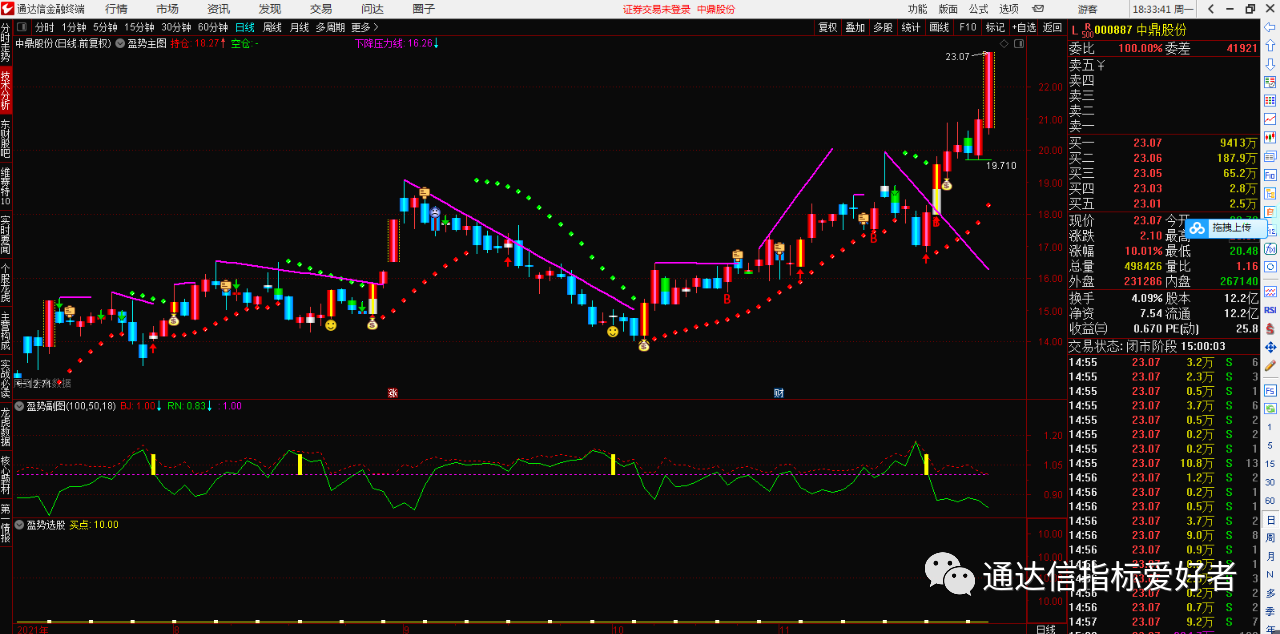Image resolution: width=1280 pixels, height=634 pixels.
Task: Open the 主营构成 left sidebar tab
Action: point(6,331)
